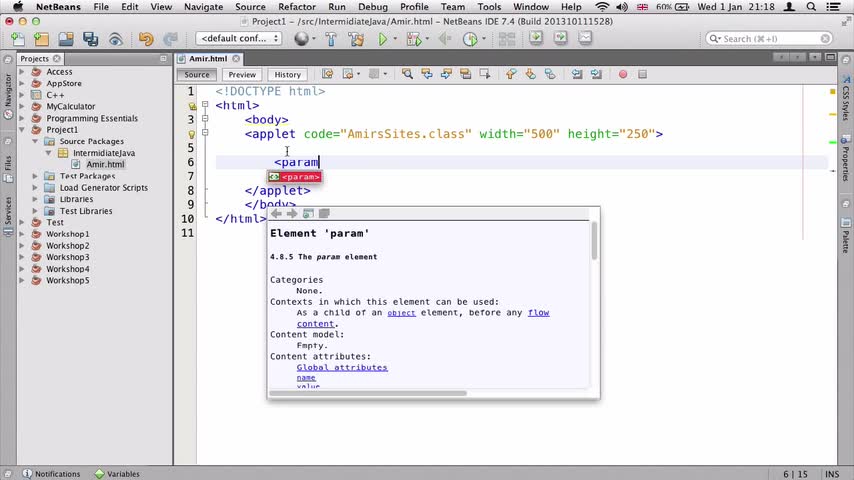Click the Undo arrow icon

pos(146,39)
